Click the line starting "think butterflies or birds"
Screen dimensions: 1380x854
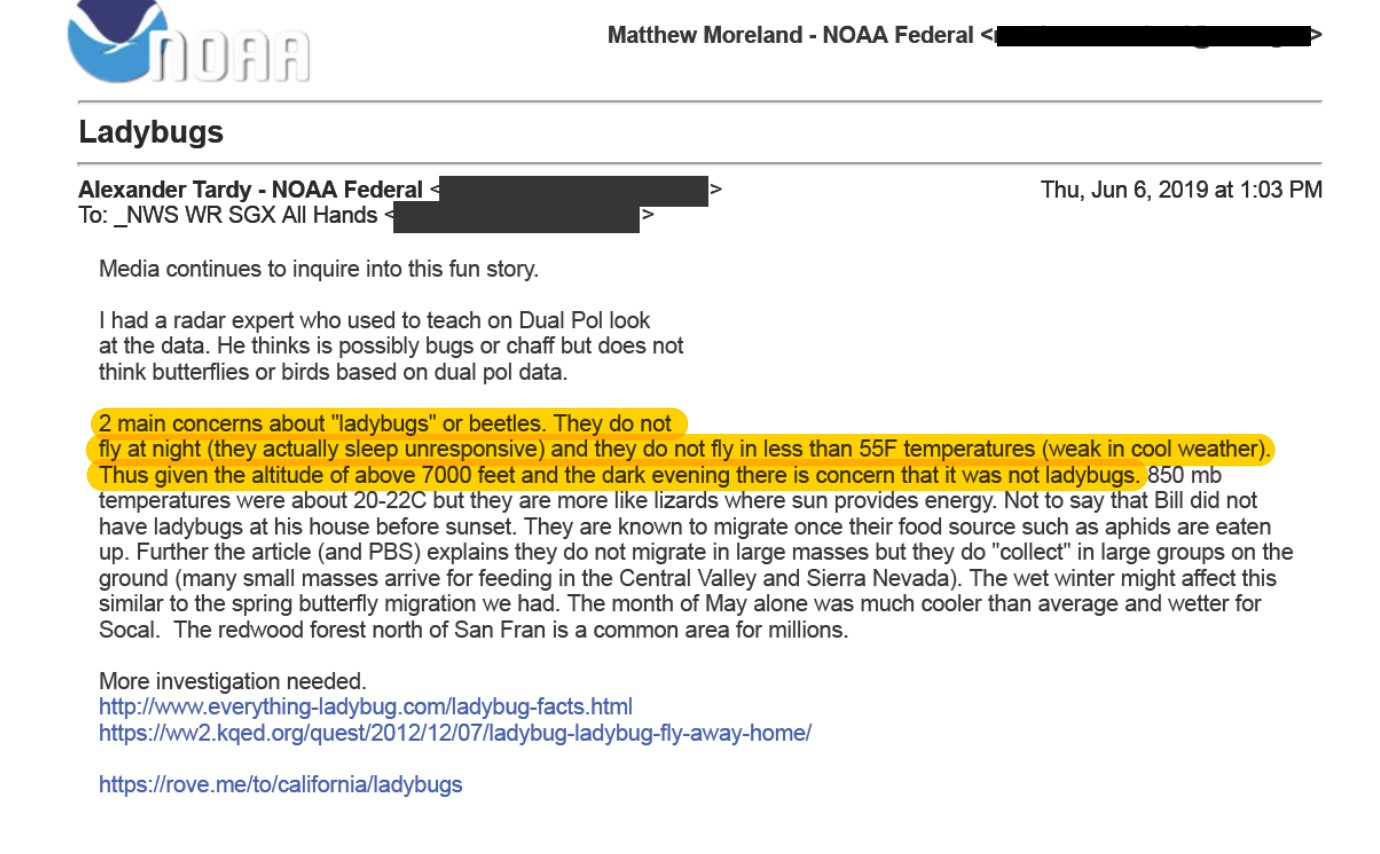tap(332, 372)
